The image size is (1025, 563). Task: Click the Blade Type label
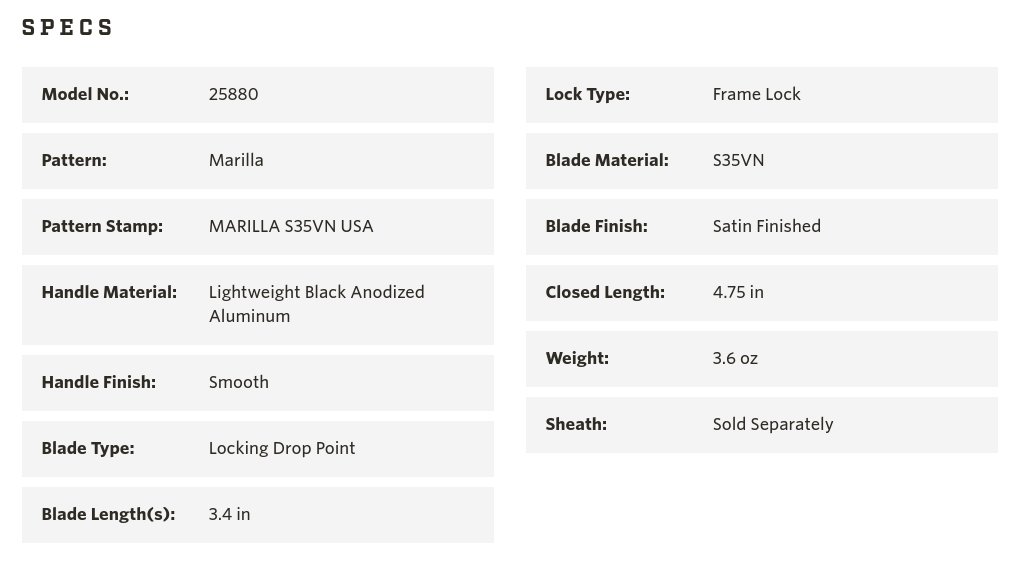pyautogui.click(x=88, y=449)
